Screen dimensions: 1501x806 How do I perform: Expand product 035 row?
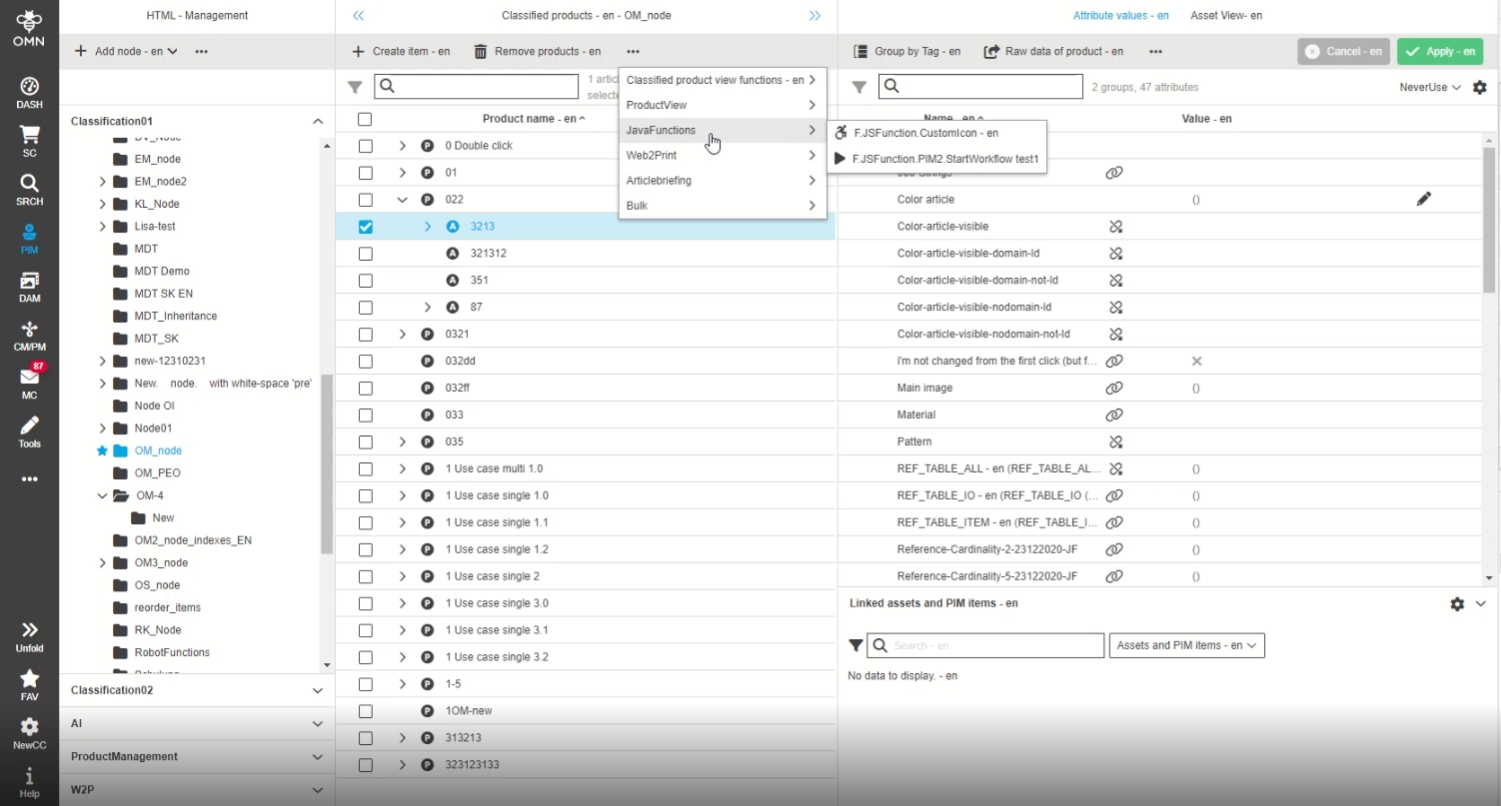402,442
